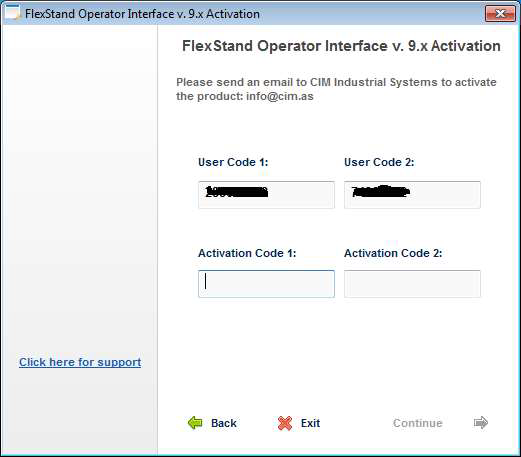
Task: Focus the Activation Code 1 input field
Action: pos(266,284)
